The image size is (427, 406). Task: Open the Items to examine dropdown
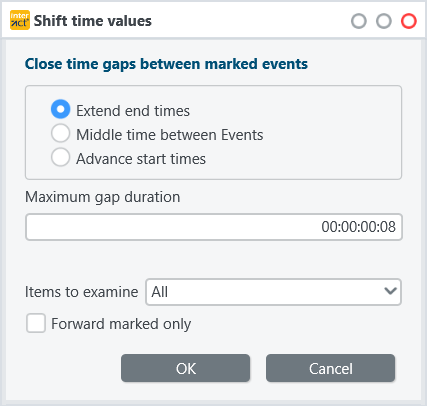coord(273,292)
